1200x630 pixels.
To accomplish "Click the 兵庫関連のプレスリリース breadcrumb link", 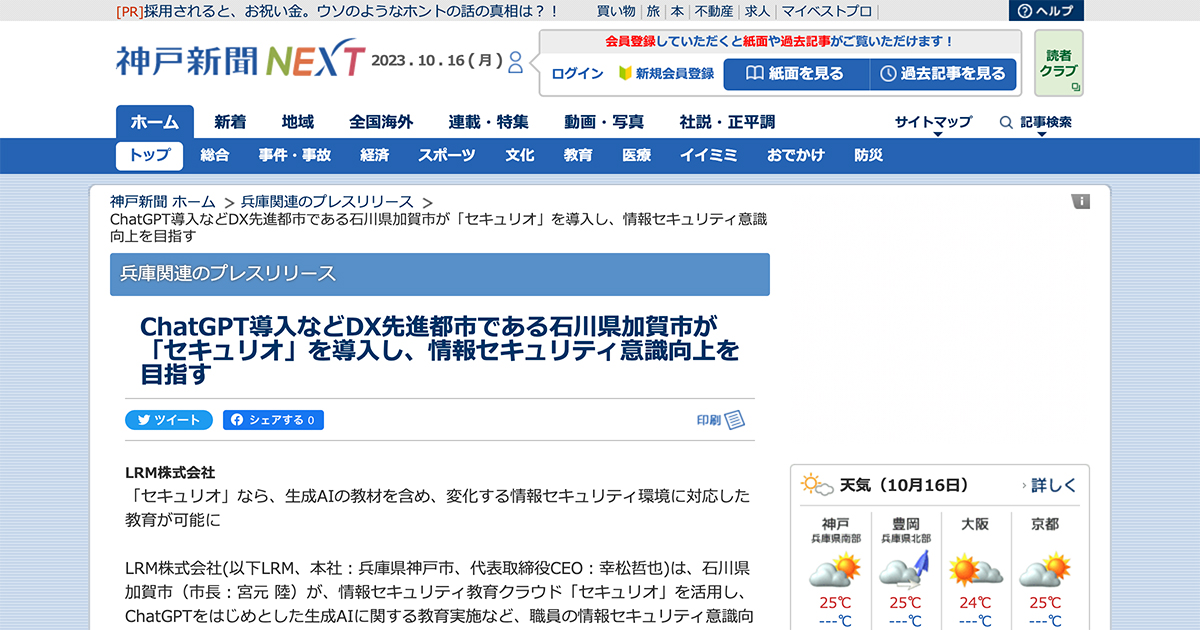I will coord(327,201).
